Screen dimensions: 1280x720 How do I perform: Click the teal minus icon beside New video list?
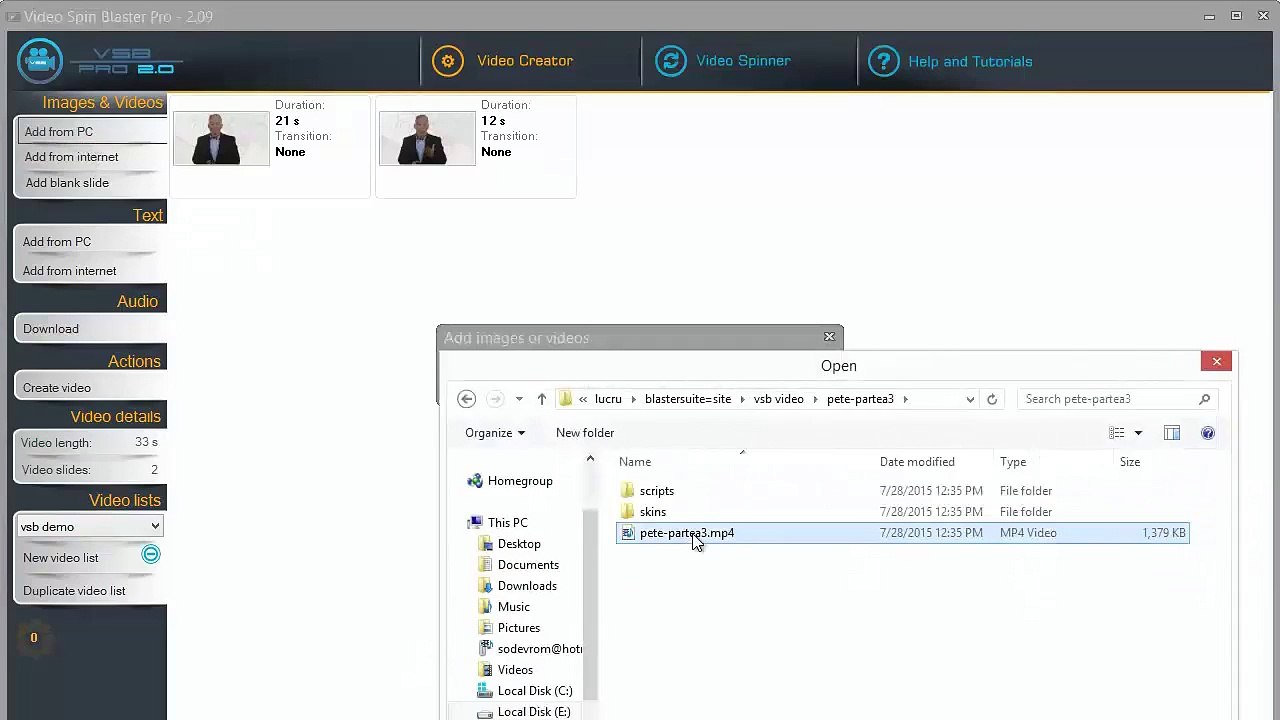pos(150,554)
